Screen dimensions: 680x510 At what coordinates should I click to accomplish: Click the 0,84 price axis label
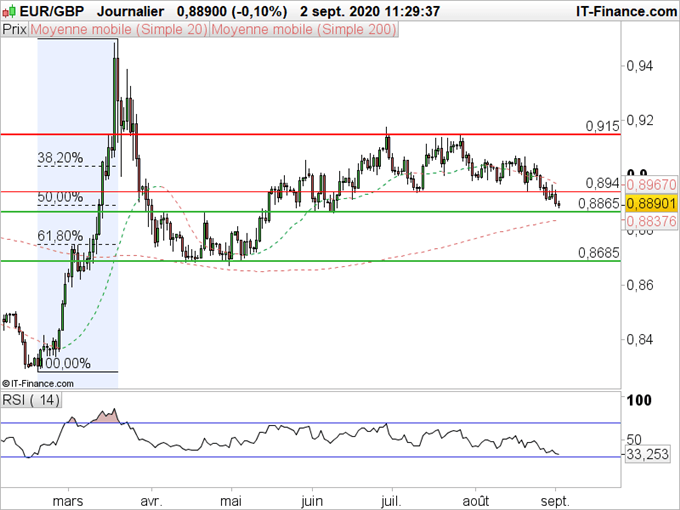[x=640, y=340]
